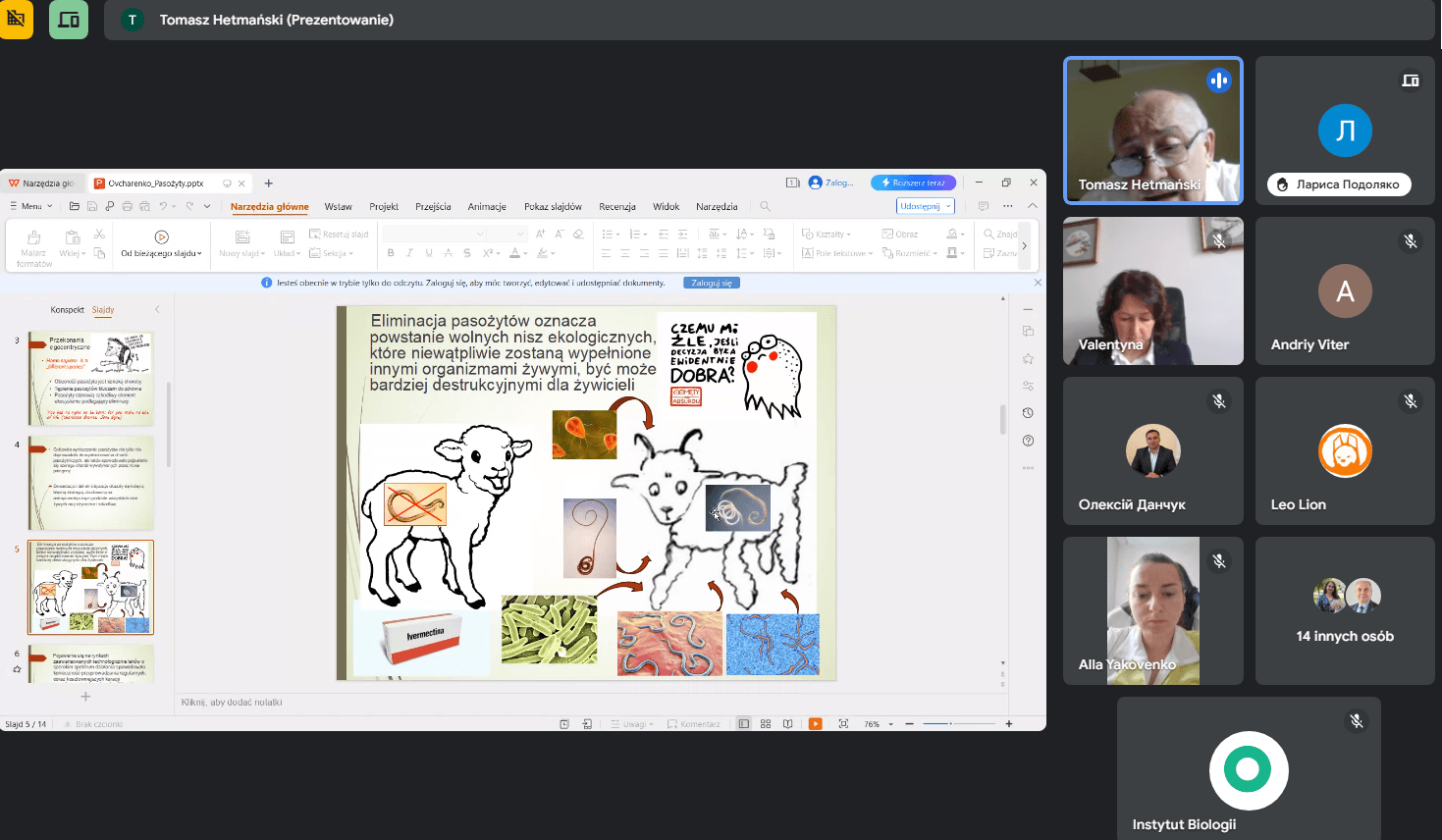
Task: Select Alla Yakovenko participant video tile
Action: point(1153,610)
